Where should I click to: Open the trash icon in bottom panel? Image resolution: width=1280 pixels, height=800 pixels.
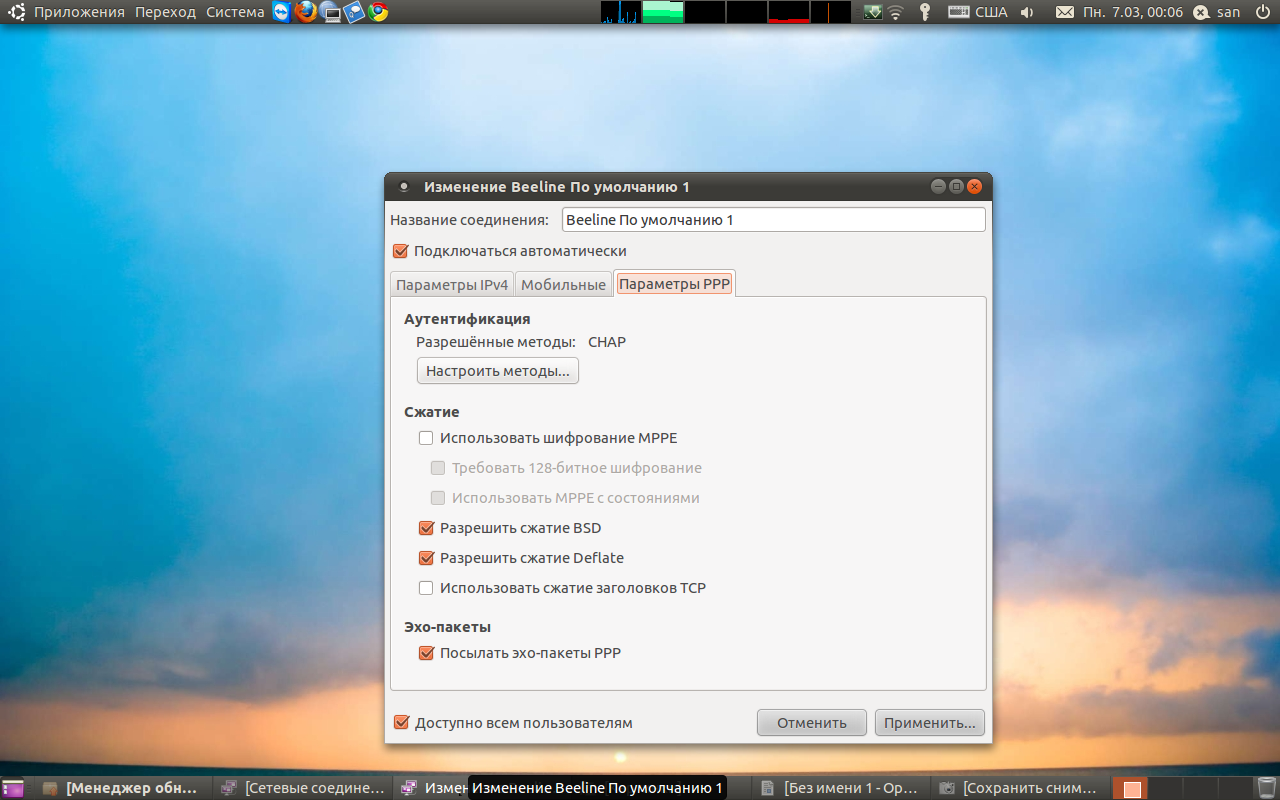(1266, 788)
